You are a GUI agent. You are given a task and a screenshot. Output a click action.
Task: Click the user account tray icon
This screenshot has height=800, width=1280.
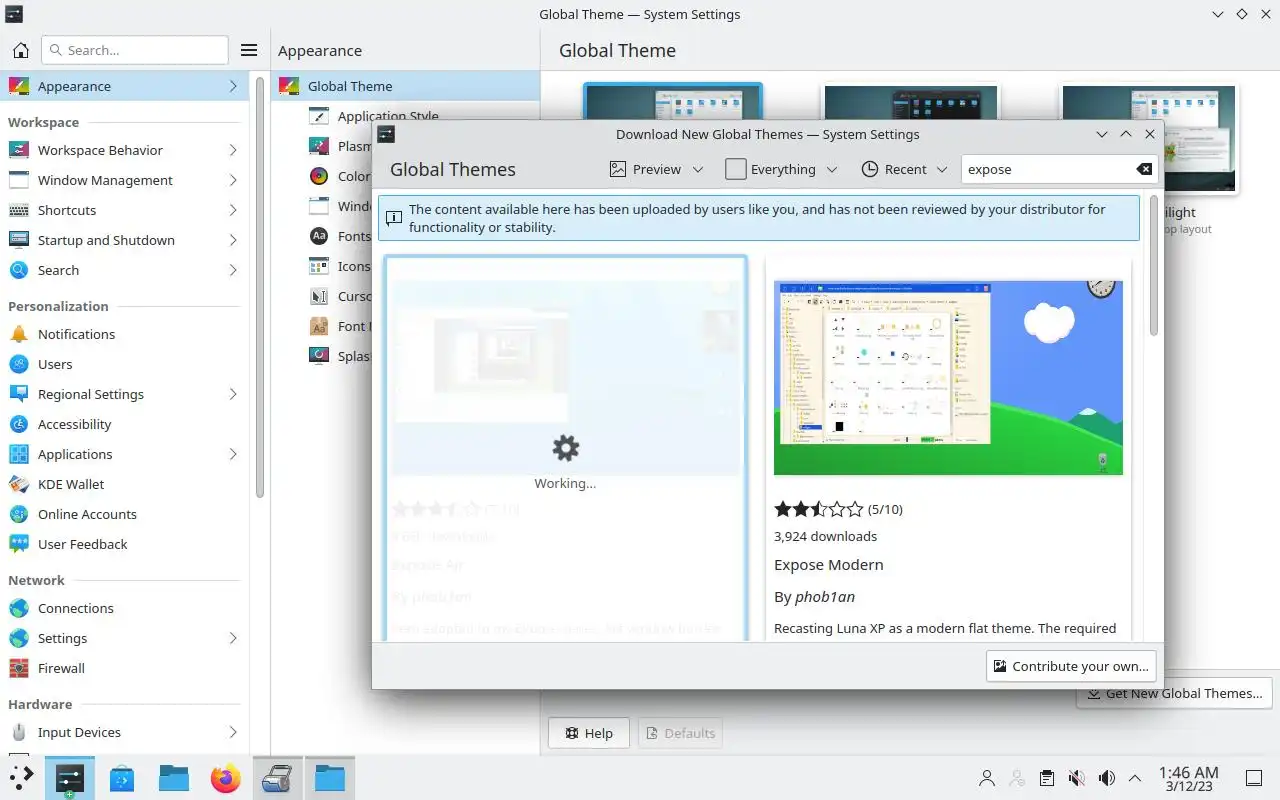click(987, 778)
